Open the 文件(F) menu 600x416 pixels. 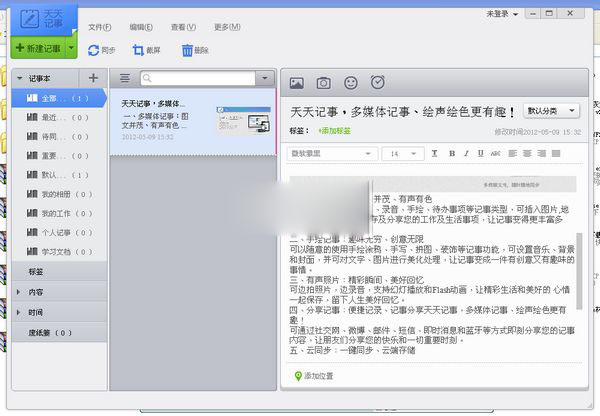(99, 26)
